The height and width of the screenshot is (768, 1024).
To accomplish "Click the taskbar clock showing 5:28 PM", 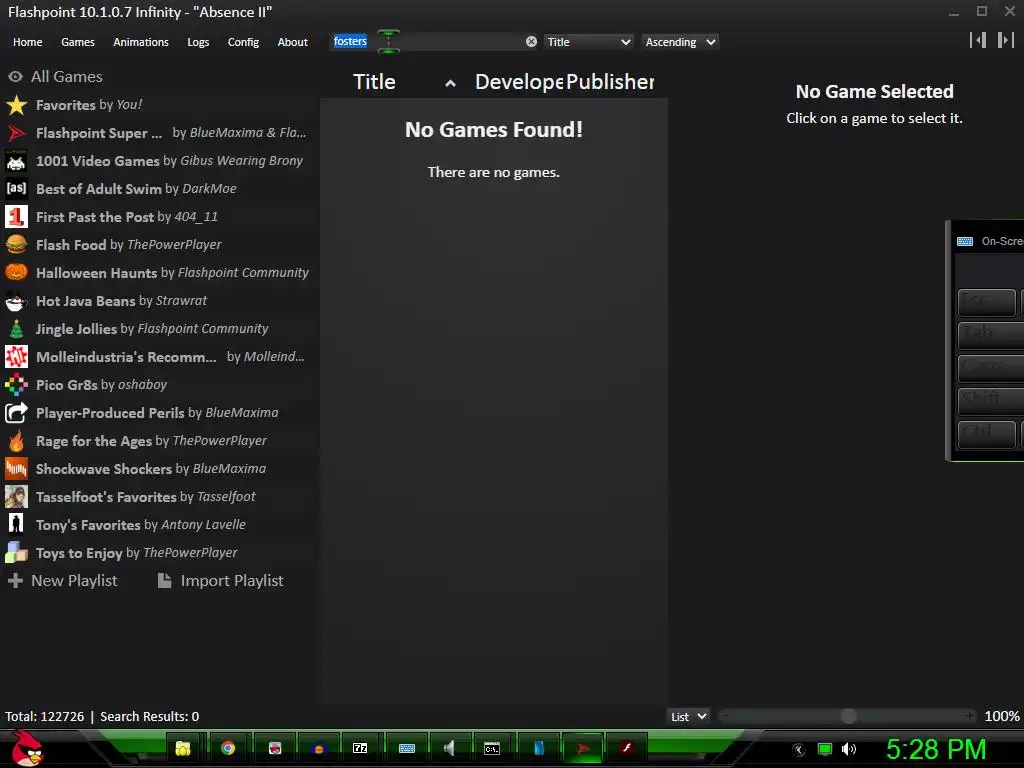I will [936, 749].
